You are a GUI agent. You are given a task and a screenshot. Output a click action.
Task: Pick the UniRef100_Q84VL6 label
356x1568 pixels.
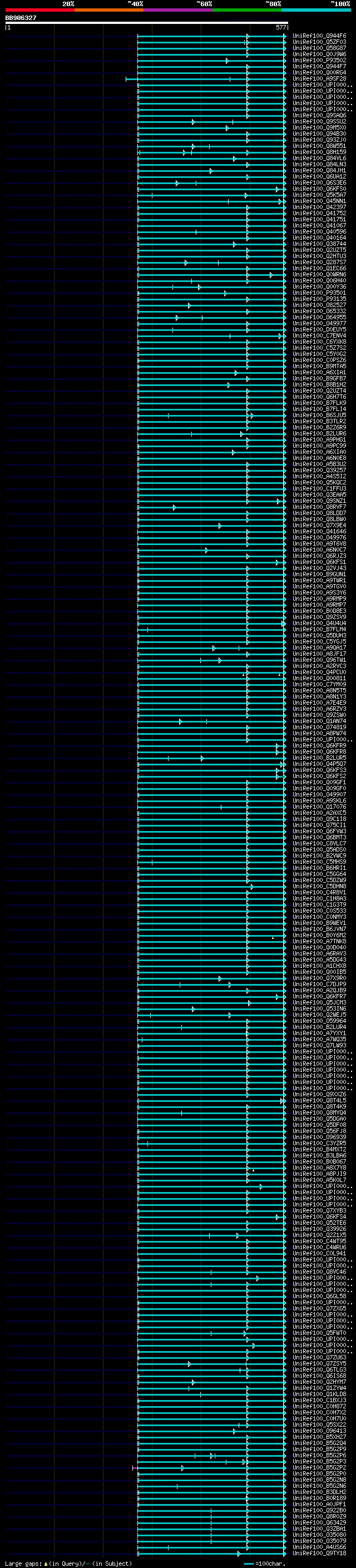click(319, 159)
